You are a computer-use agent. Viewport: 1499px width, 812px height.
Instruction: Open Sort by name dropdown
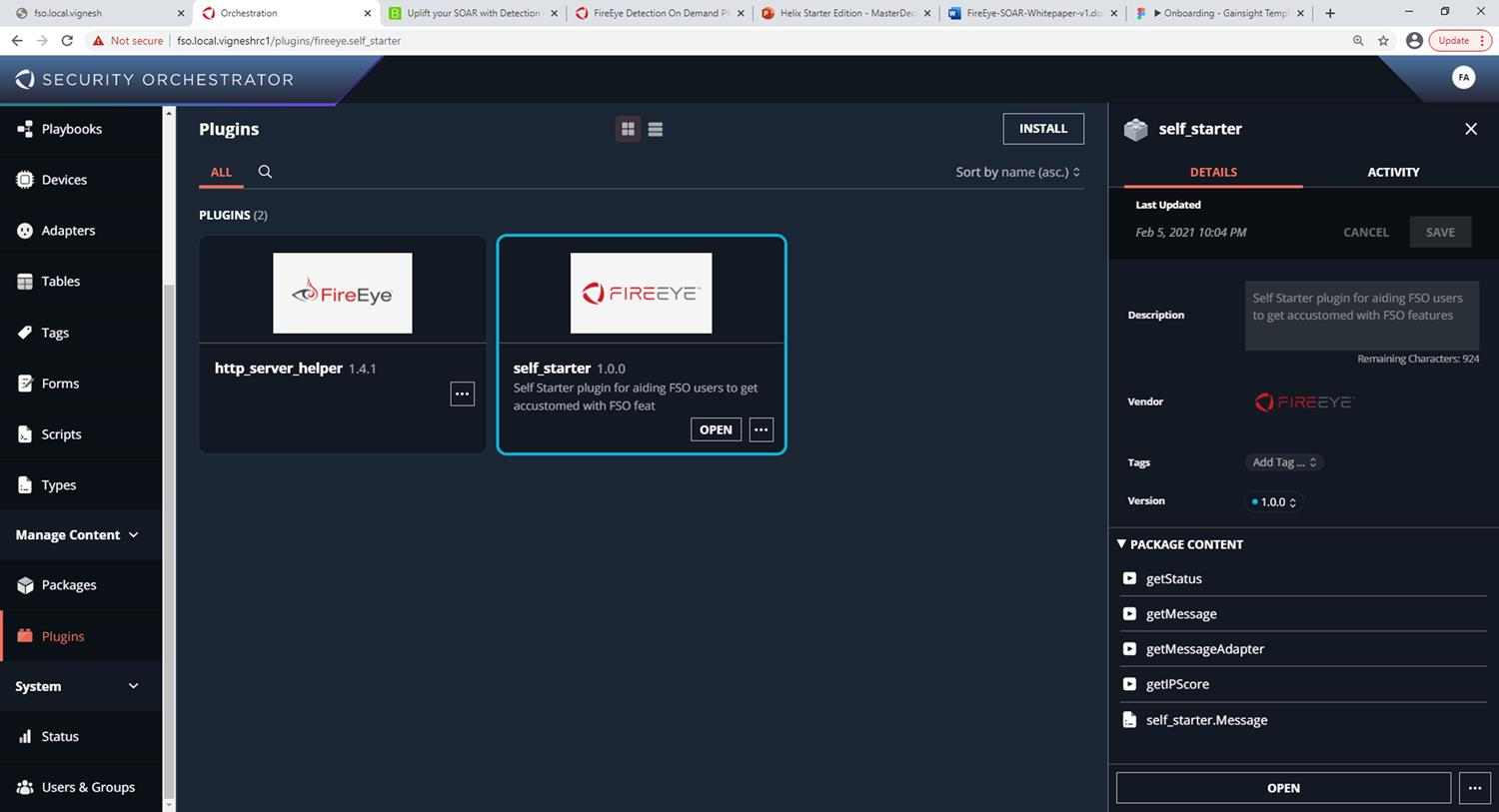click(1017, 172)
